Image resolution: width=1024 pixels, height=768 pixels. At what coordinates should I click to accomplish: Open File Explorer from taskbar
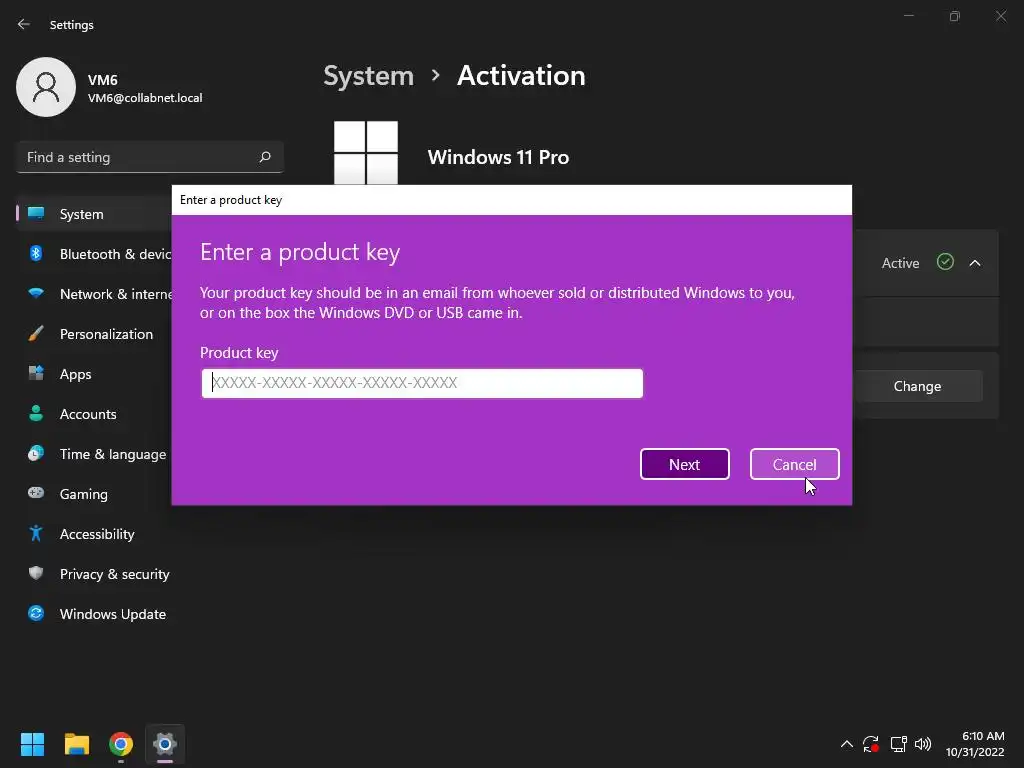[76, 744]
